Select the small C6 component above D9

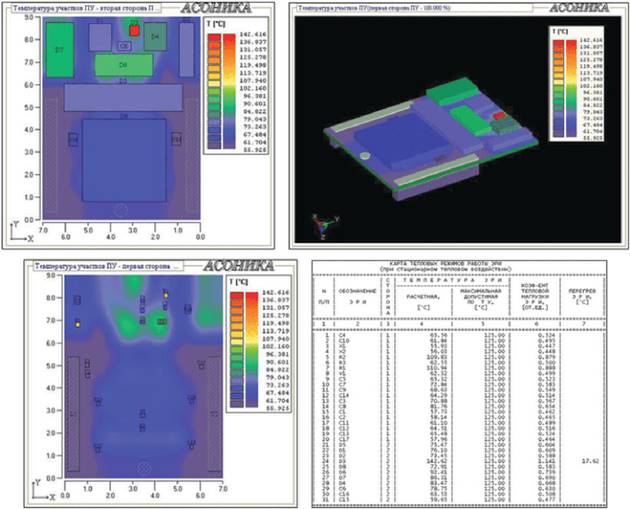pos(125,46)
